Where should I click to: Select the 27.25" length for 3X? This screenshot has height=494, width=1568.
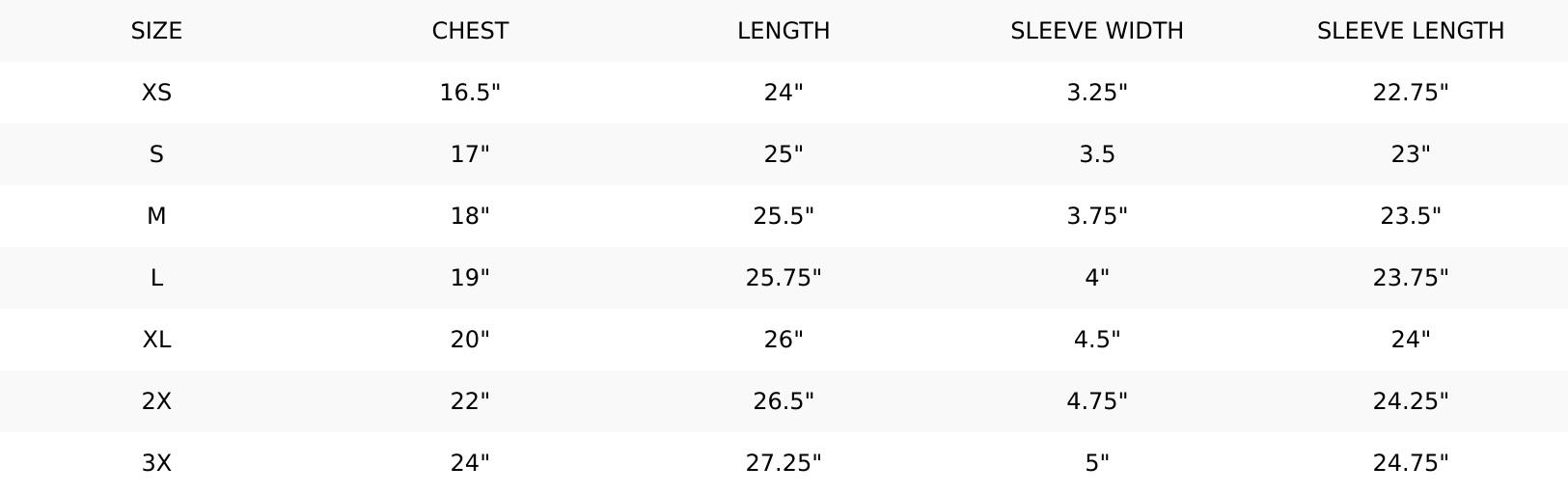coord(784,463)
